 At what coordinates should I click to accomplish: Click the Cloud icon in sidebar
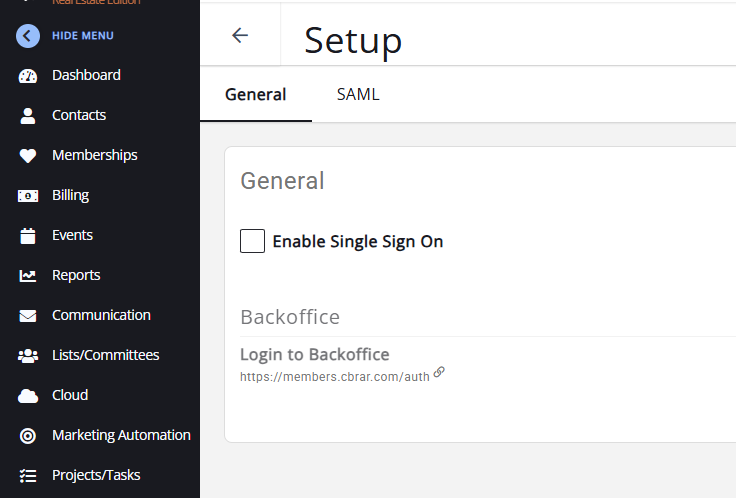(28, 395)
